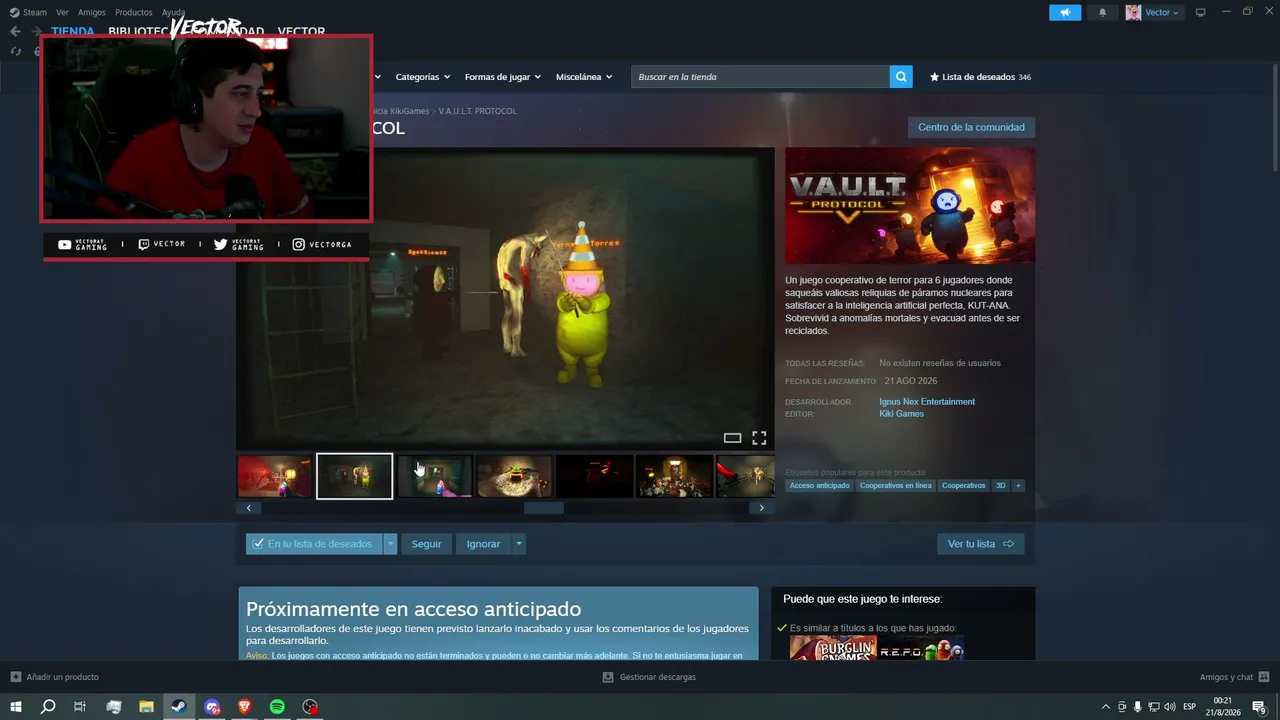Click the 'Acceso anticipado' tag
The height and width of the screenshot is (720, 1280).
819,486
